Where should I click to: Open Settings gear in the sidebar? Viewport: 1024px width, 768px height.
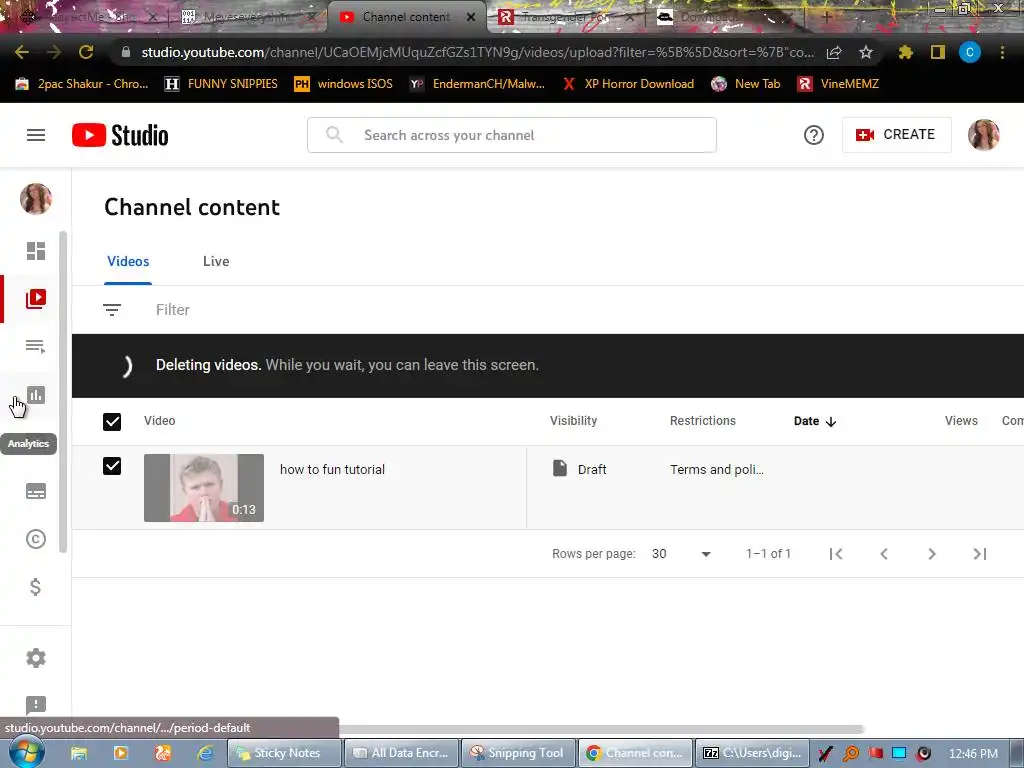pos(36,658)
